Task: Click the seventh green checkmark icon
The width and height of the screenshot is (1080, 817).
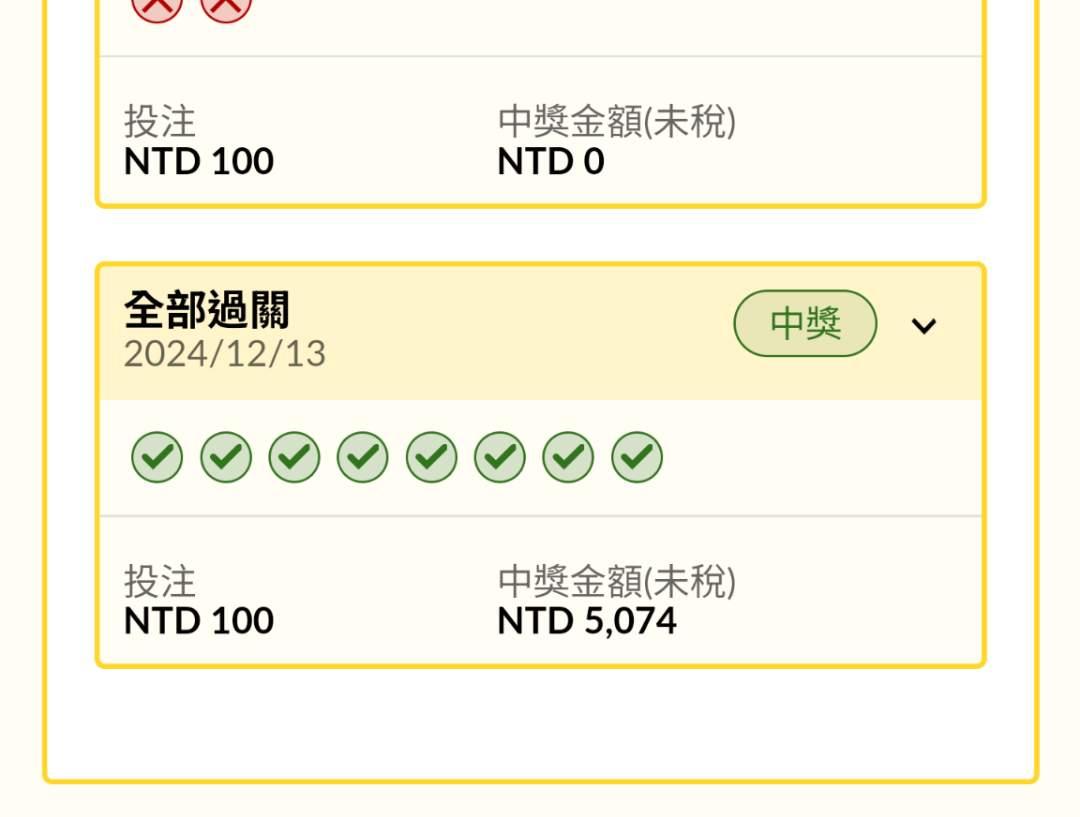Action: point(568,457)
